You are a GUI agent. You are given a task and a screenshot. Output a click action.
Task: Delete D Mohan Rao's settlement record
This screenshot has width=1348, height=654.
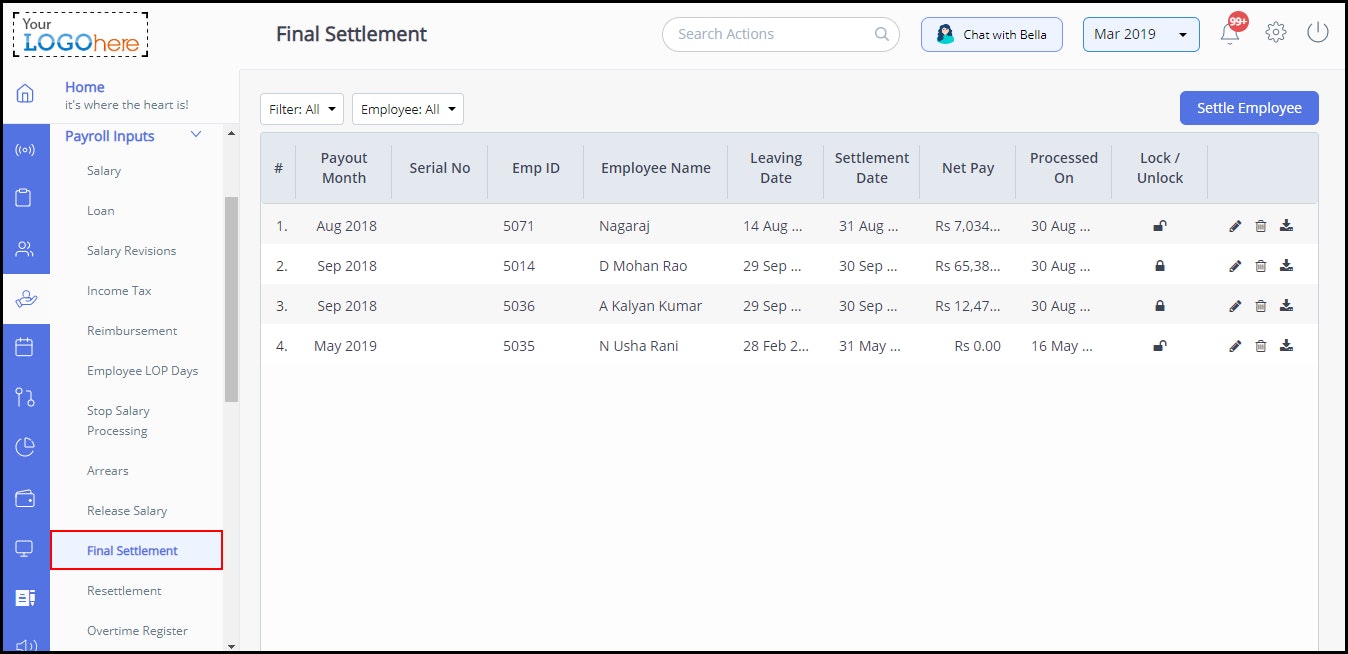pos(1260,266)
